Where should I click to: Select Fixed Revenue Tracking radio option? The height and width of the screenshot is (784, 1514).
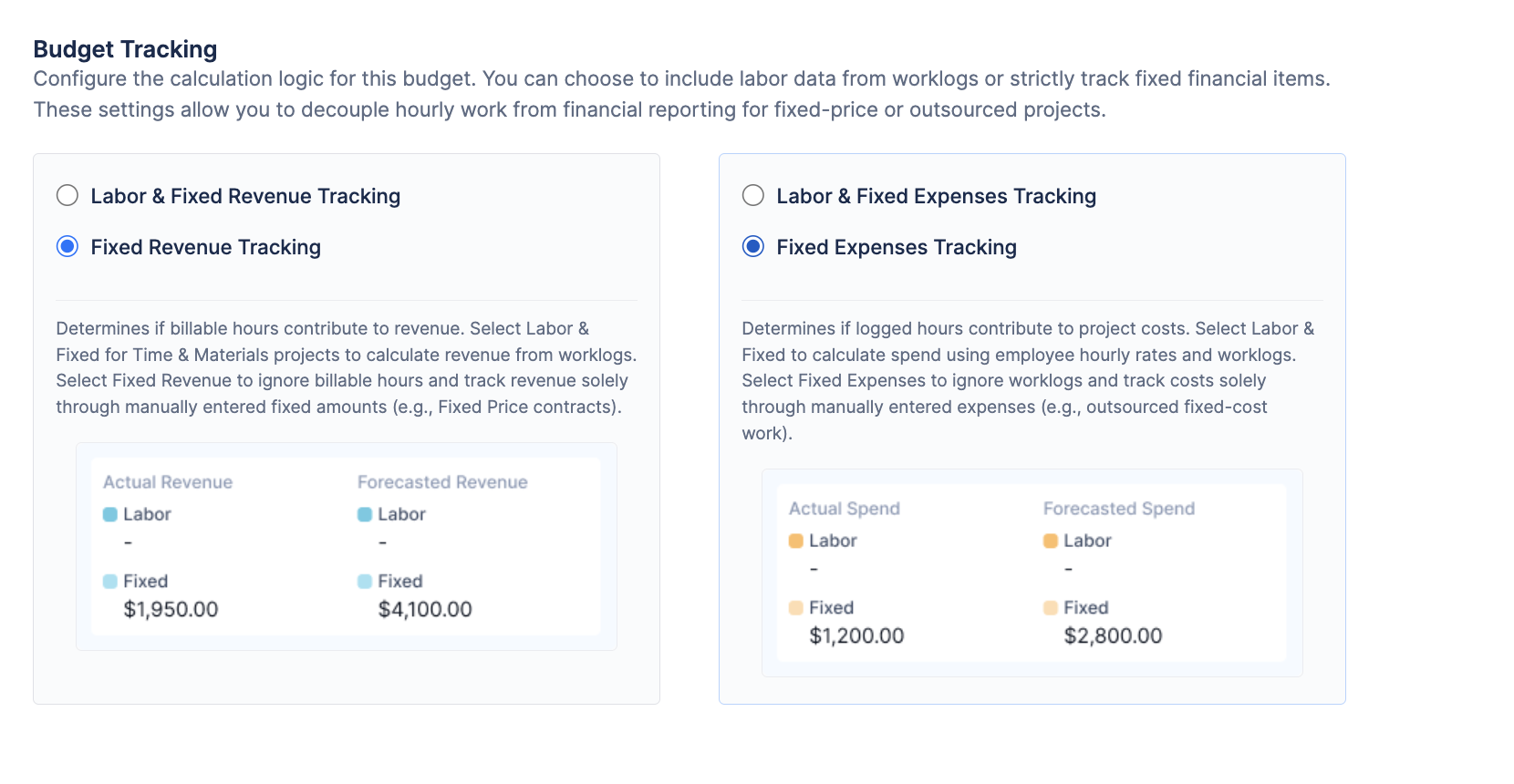67,247
